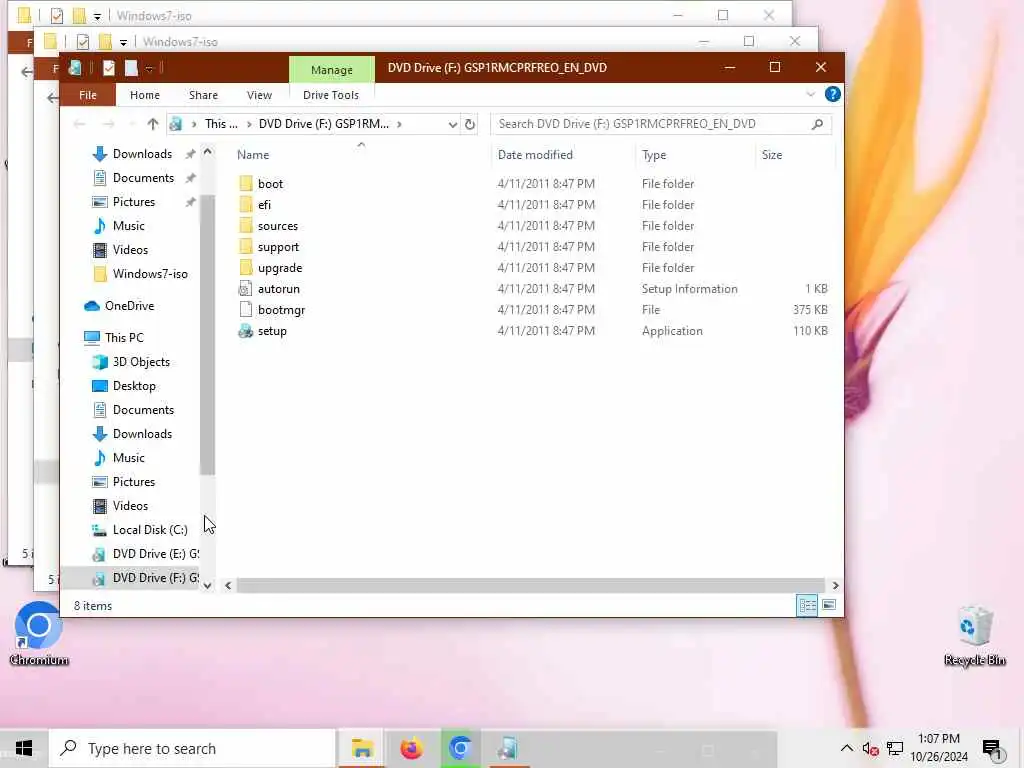This screenshot has height=768, width=1024.
Task: Expand chevron after DVD Drive breadcrumb
Action: point(399,124)
